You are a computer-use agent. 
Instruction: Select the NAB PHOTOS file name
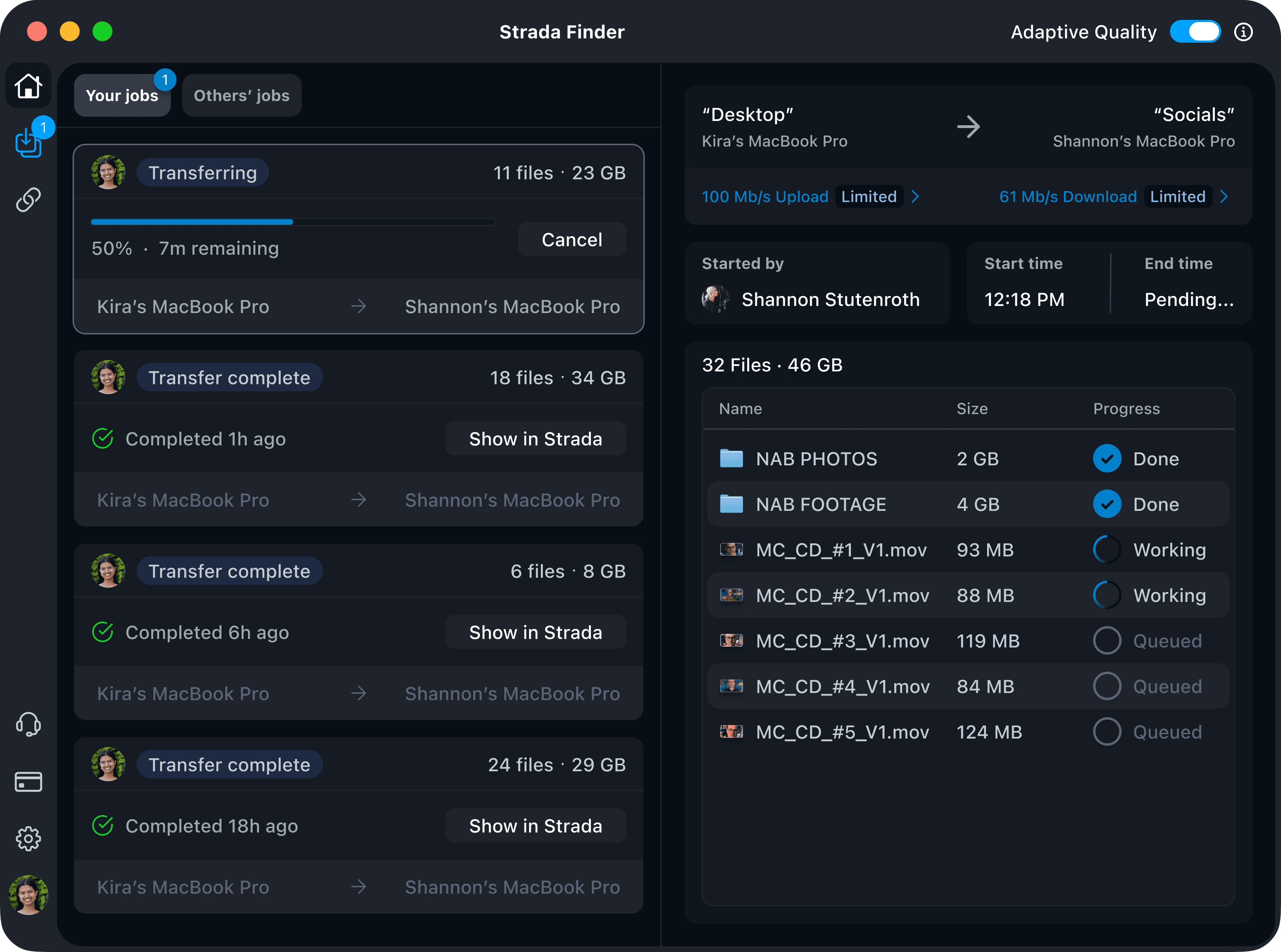tap(817, 459)
